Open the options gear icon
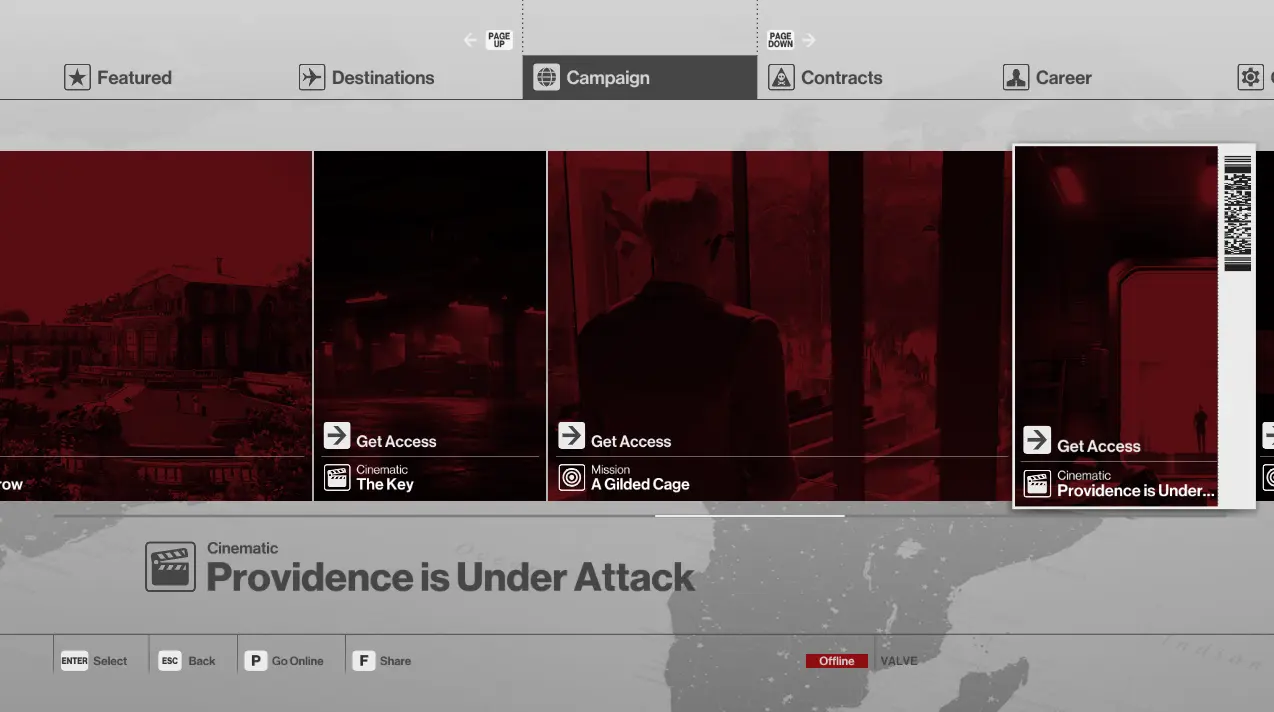The width and height of the screenshot is (1274, 712). [x=1250, y=77]
